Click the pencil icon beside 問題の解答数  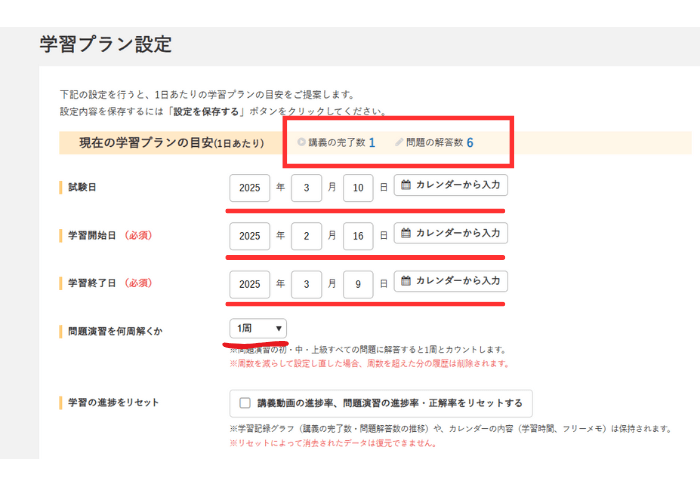coord(399,142)
